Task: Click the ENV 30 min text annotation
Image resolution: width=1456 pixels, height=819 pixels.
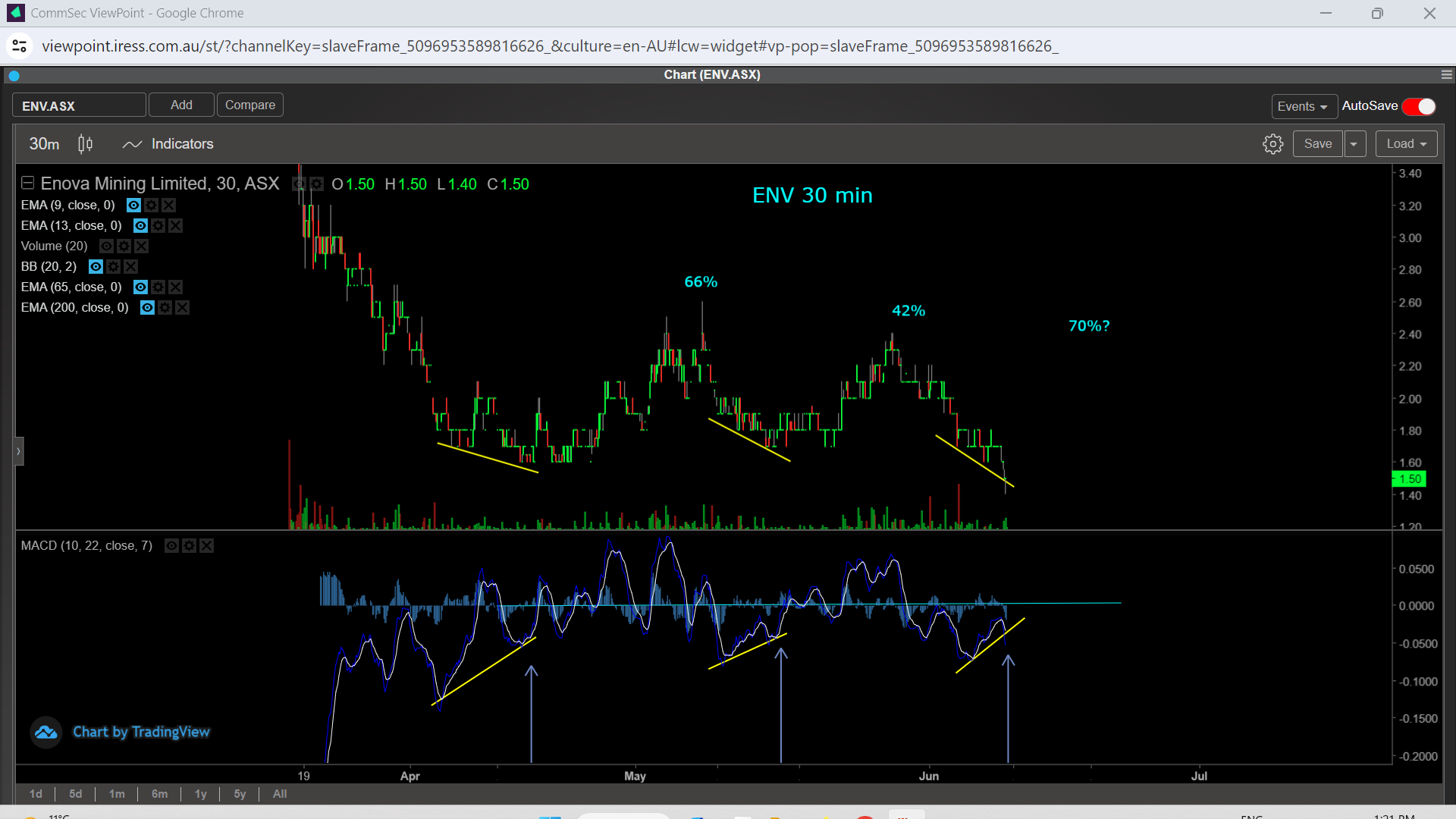Action: 812,196
